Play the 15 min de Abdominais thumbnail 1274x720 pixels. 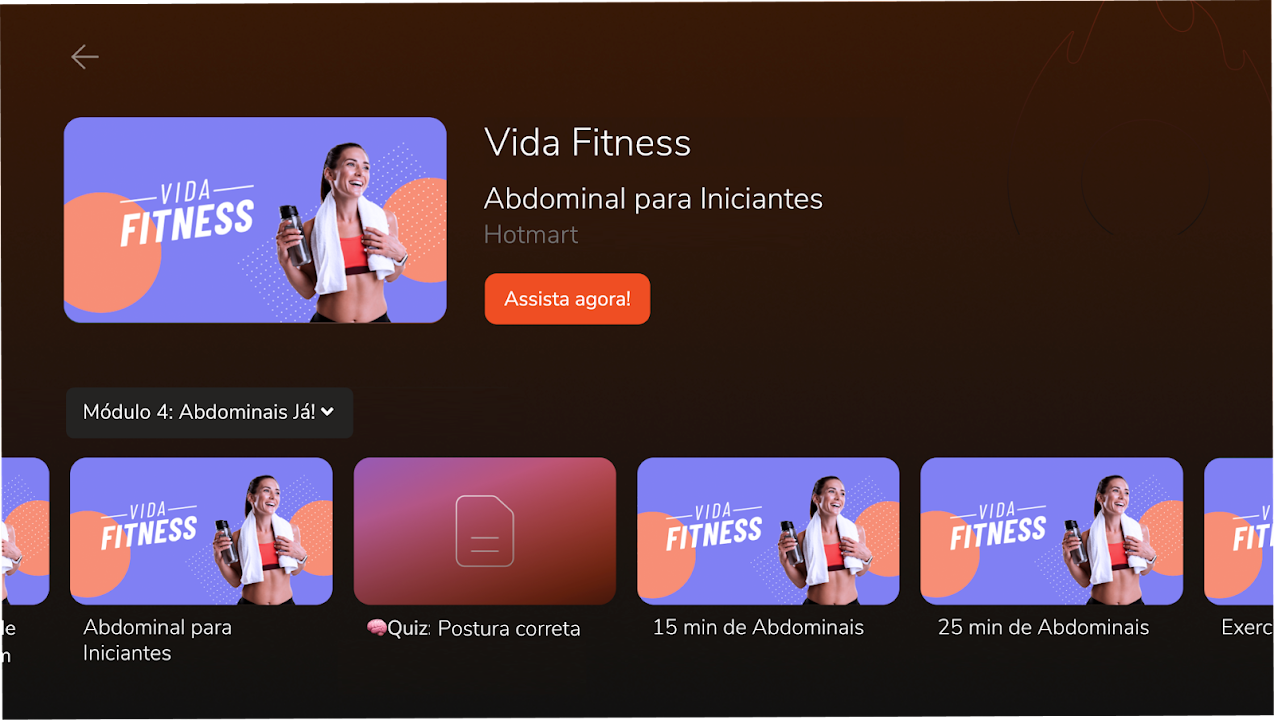[x=768, y=531]
